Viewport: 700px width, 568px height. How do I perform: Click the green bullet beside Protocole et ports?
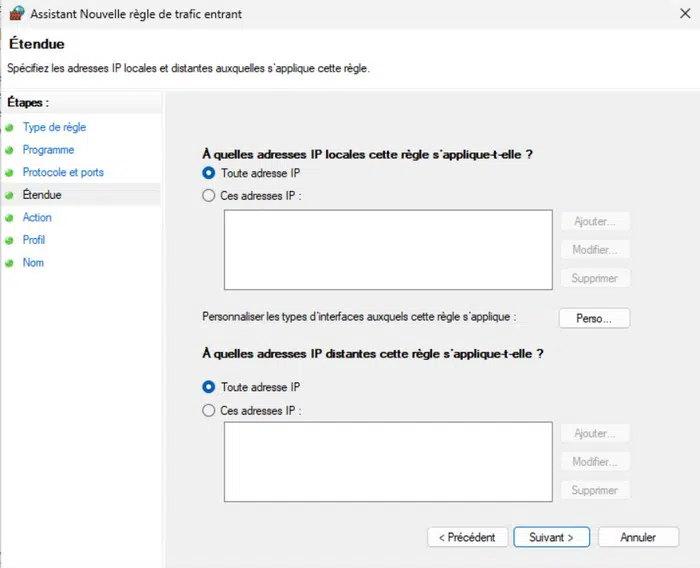[x=9, y=173]
